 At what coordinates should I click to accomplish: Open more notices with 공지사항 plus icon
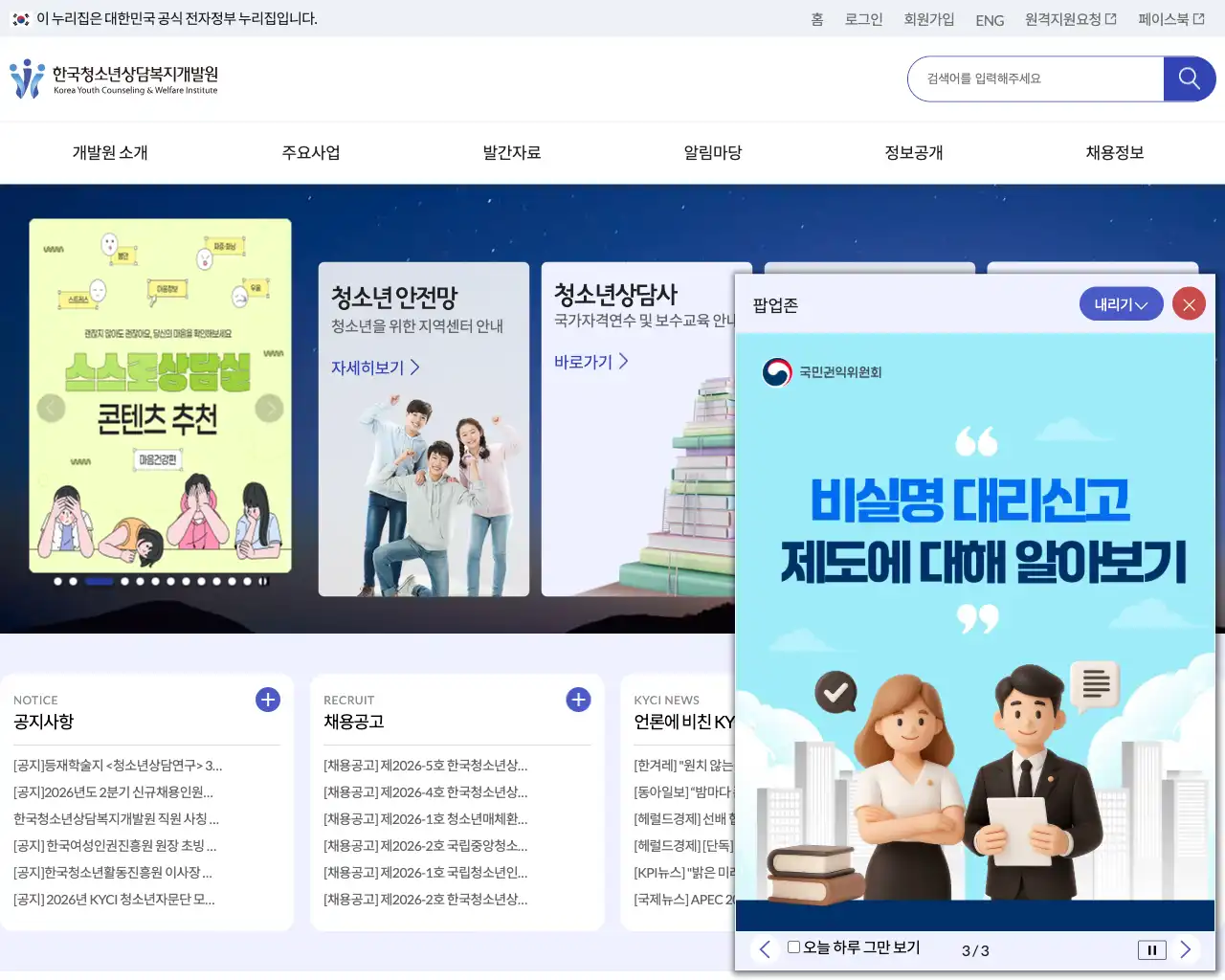[268, 700]
